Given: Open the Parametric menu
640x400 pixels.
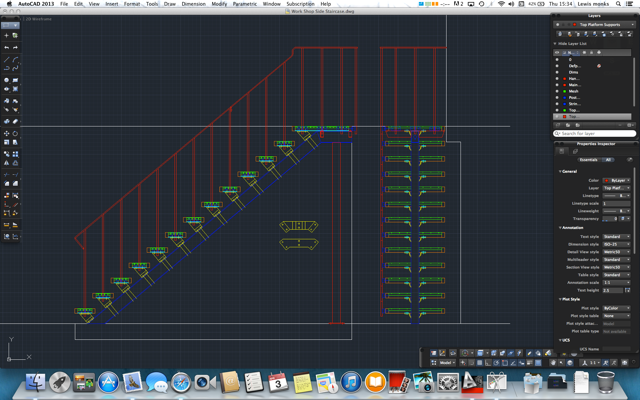Looking at the screenshot, I should click(x=244, y=4).
